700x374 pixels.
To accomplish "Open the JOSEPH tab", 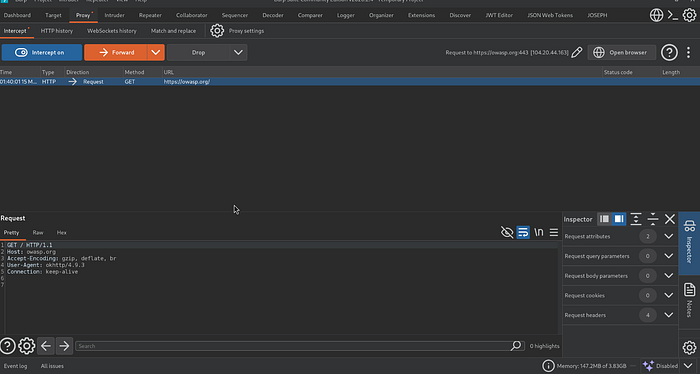I will pyautogui.click(x=597, y=15).
